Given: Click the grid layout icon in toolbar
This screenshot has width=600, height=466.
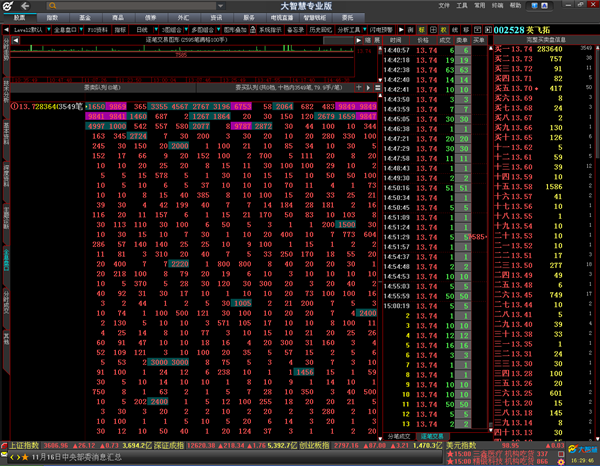Looking at the screenshot, I should [x=433, y=29].
